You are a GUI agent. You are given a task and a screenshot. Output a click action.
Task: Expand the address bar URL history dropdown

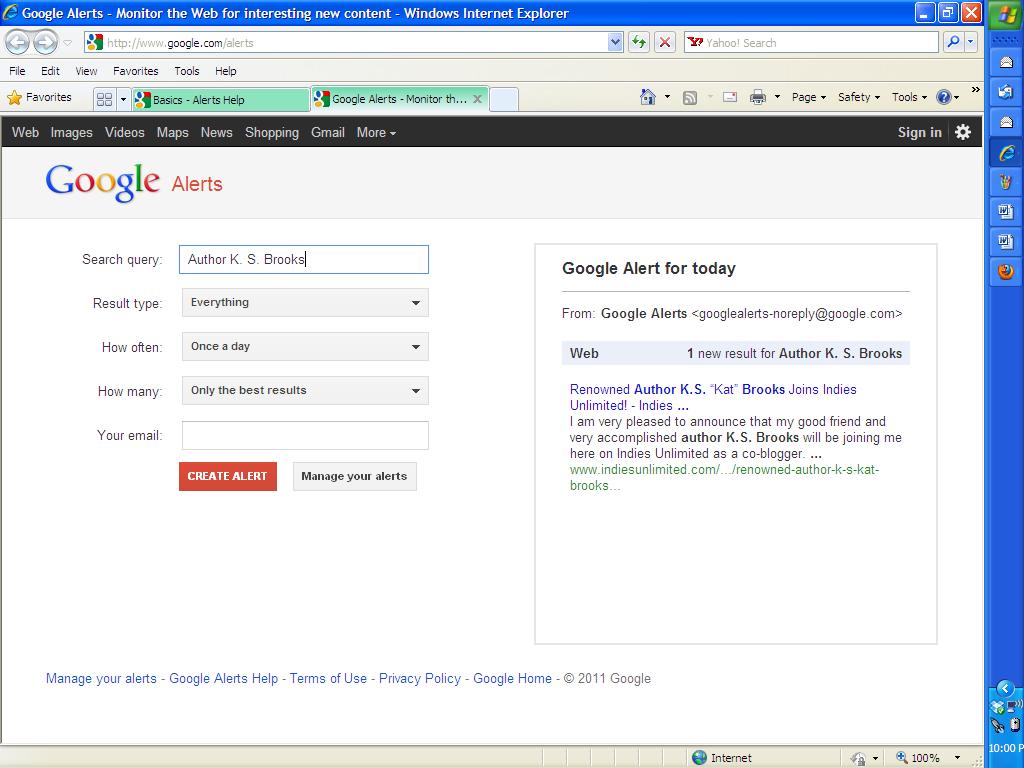coord(615,42)
